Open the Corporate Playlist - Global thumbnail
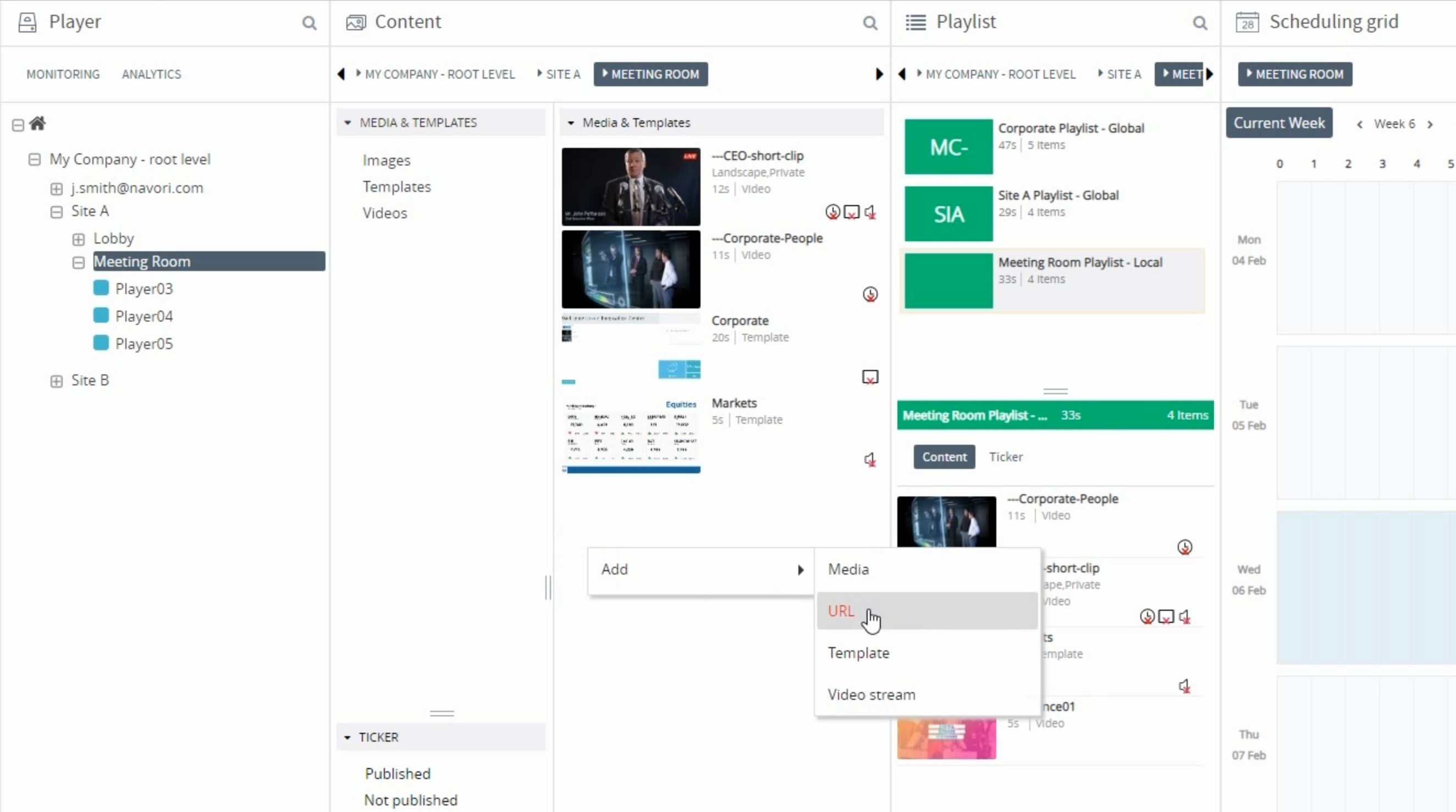Viewport: 1456px width, 812px height. click(x=948, y=146)
